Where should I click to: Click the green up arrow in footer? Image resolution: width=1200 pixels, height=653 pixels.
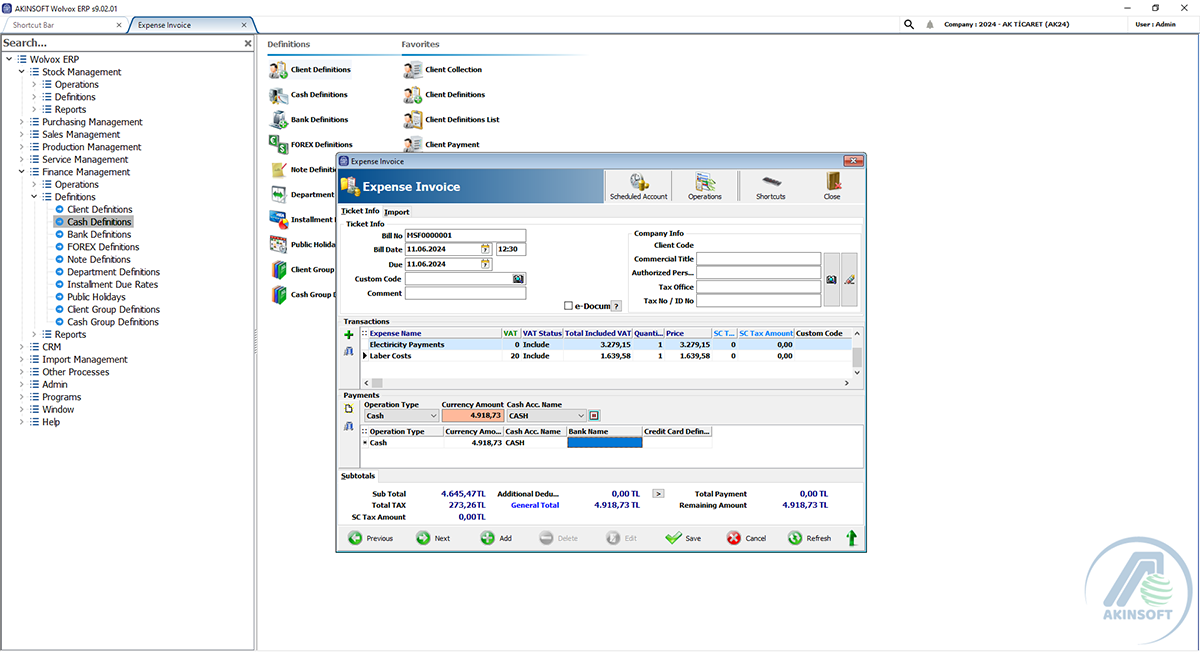[x=852, y=538]
